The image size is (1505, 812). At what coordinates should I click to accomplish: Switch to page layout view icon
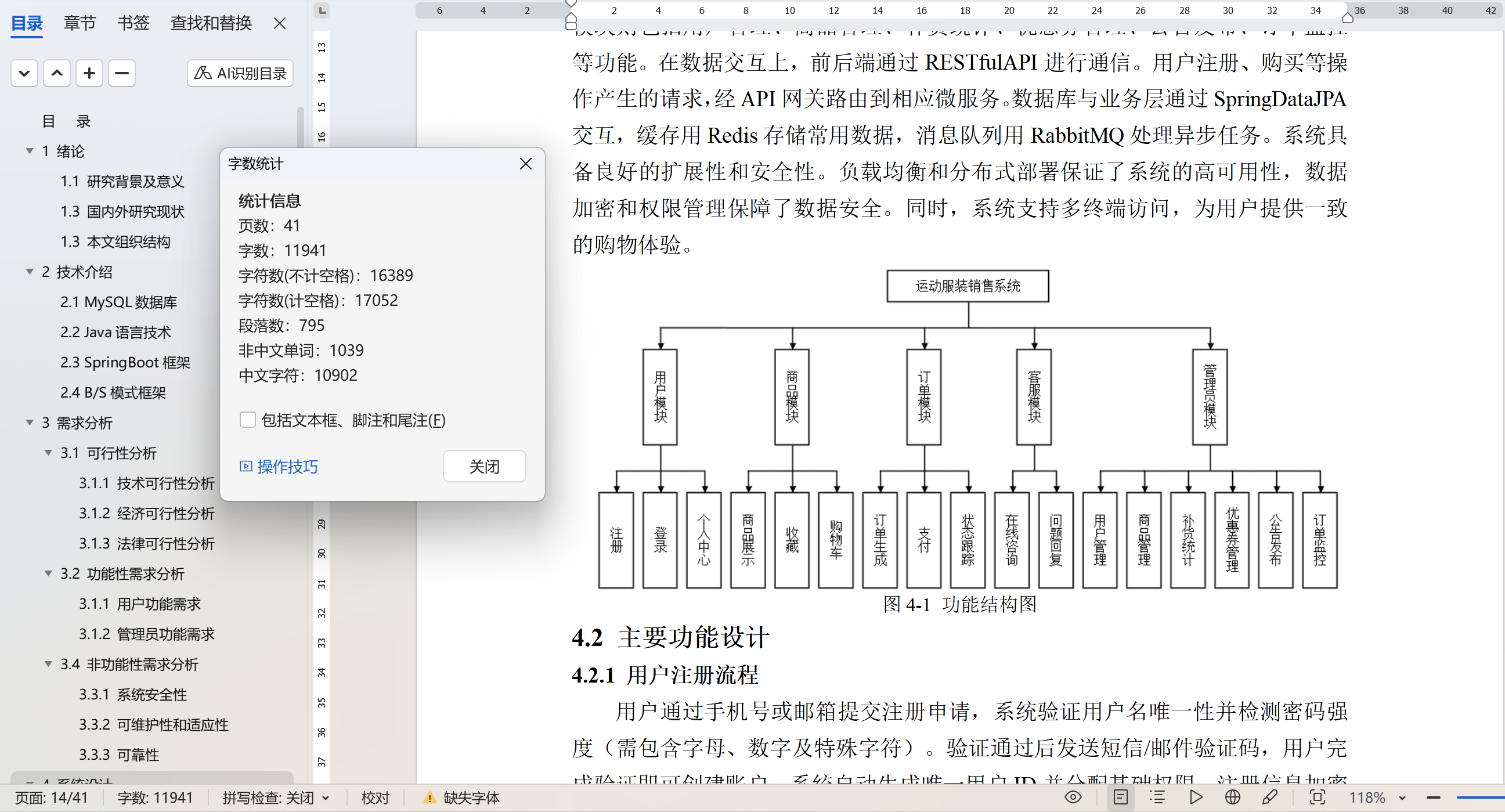point(1120,797)
